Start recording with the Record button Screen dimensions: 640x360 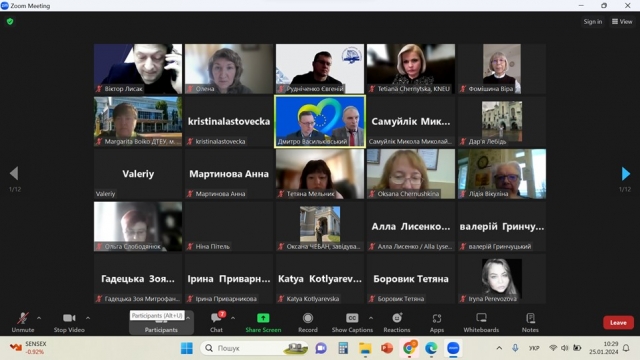pyautogui.click(x=308, y=322)
